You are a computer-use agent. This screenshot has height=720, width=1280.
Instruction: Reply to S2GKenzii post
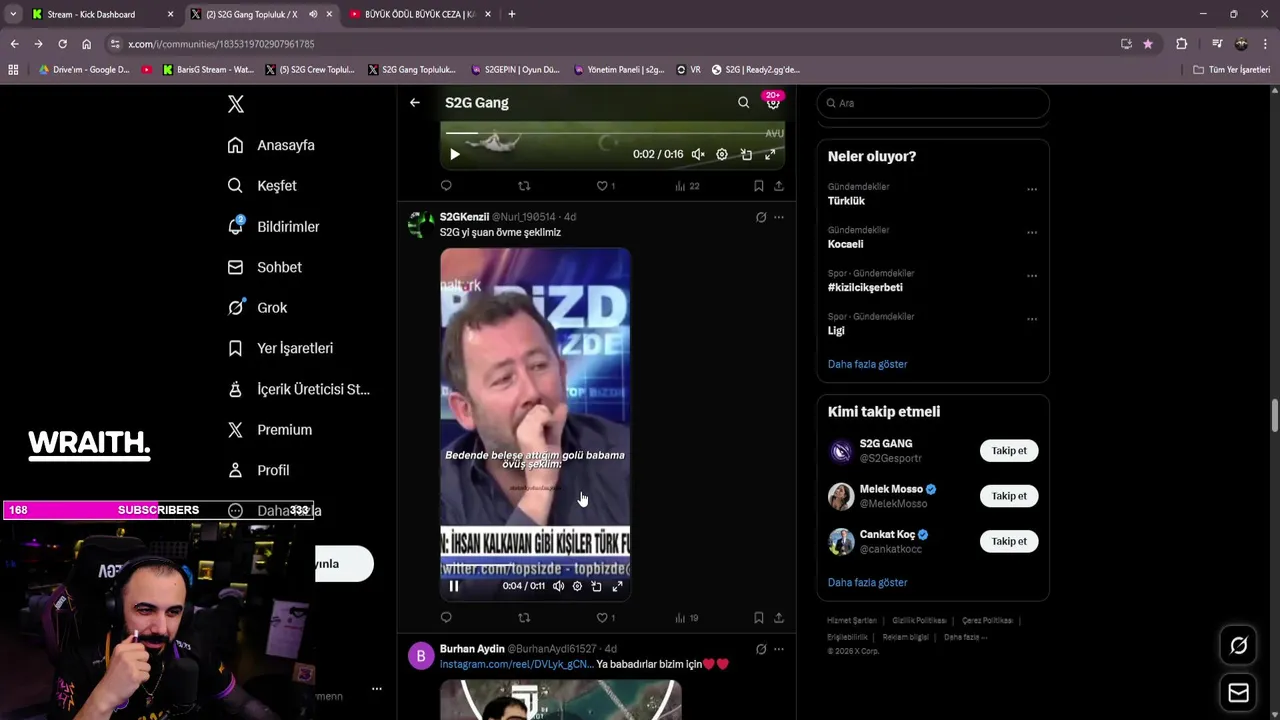click(x=446, y=618)
